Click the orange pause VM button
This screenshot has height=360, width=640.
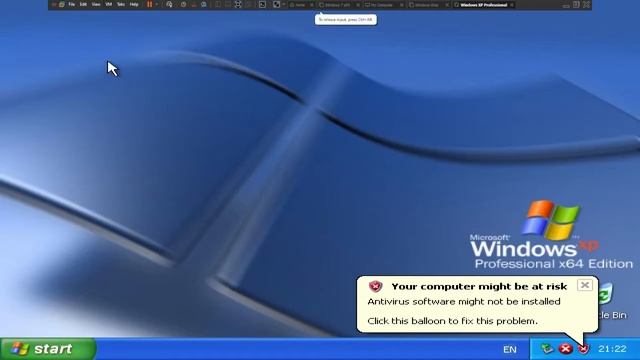(x=149, y=4)
